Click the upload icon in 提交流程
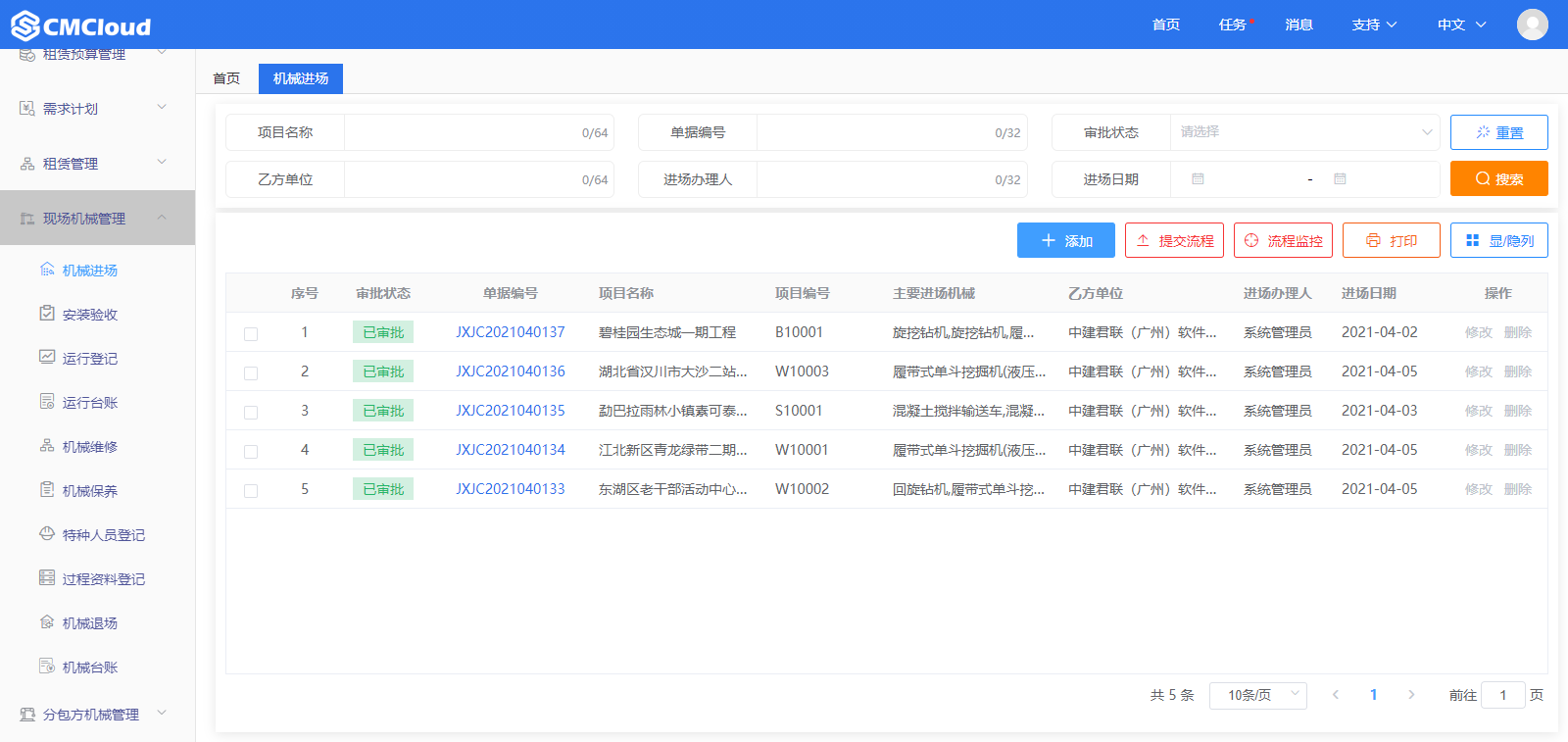The width and height of the screenshot is (1568, 742). pos(1143,240)
